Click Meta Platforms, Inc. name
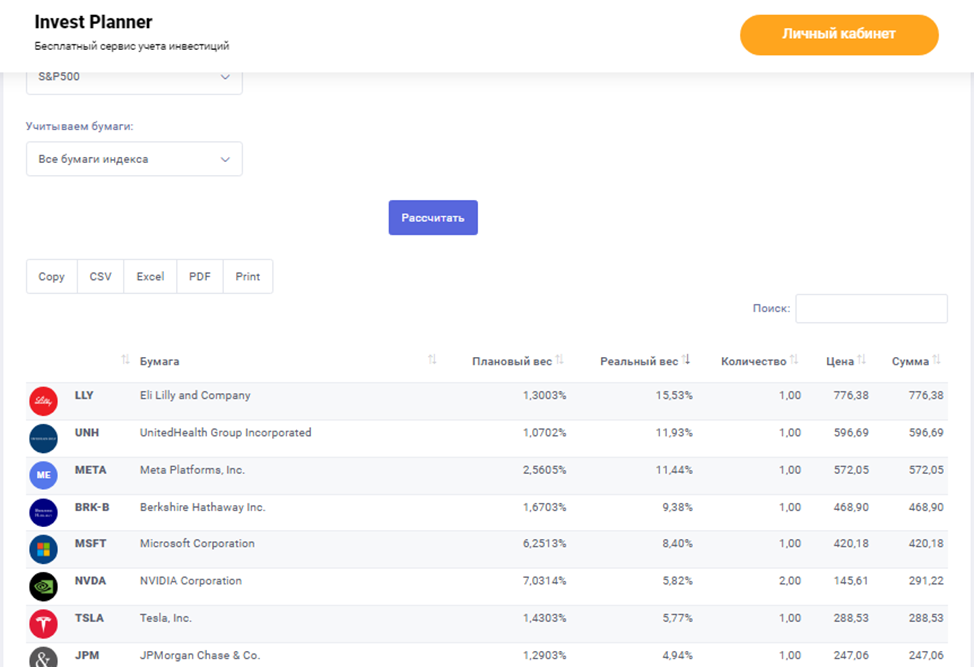This screenshot has width=974, height=667. (193, 470)
